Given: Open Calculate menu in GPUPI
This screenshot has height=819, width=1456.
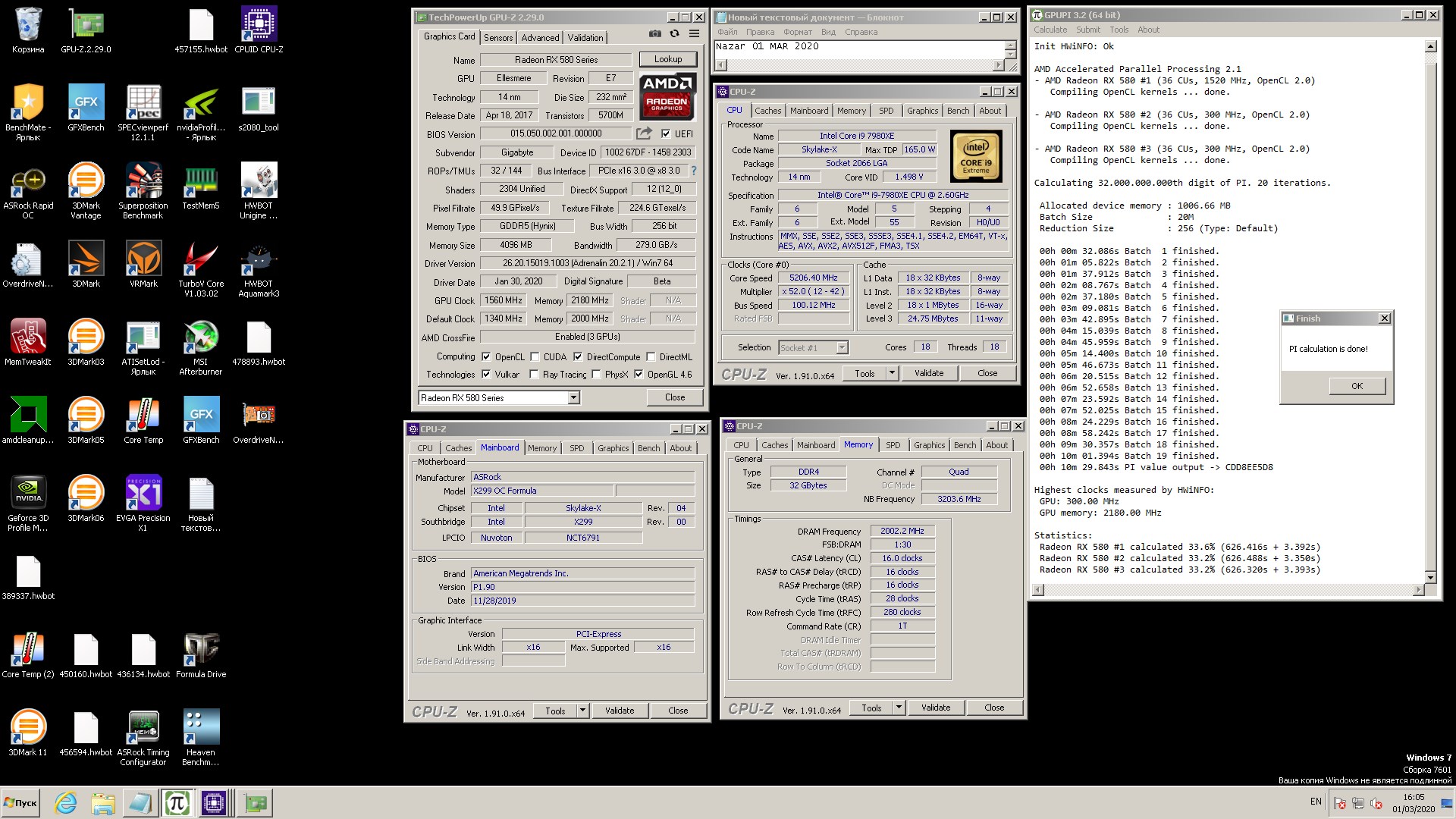Looking at the screenshot, I should (1050, 30).
